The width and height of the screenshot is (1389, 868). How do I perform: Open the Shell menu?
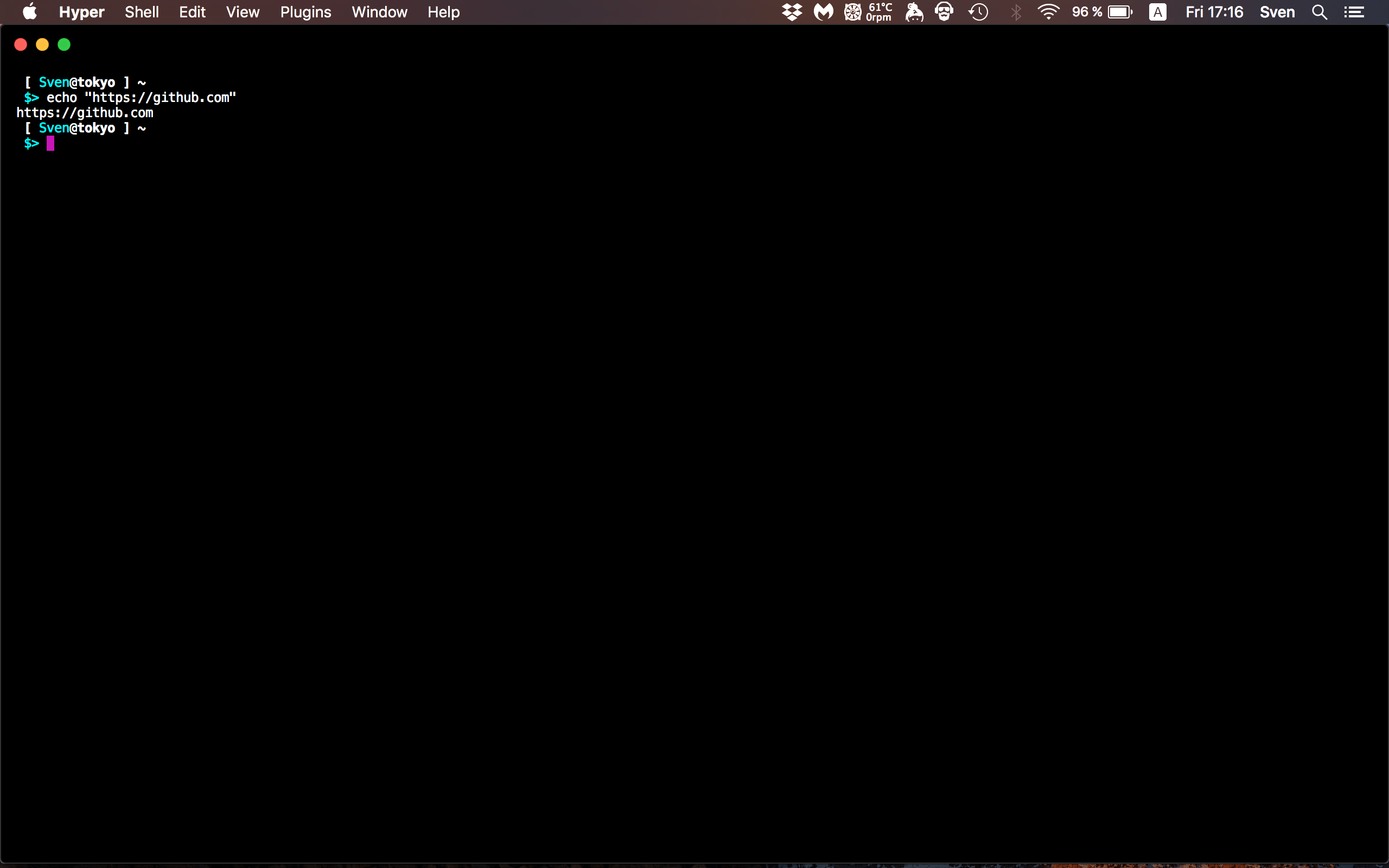click(141, 11)
